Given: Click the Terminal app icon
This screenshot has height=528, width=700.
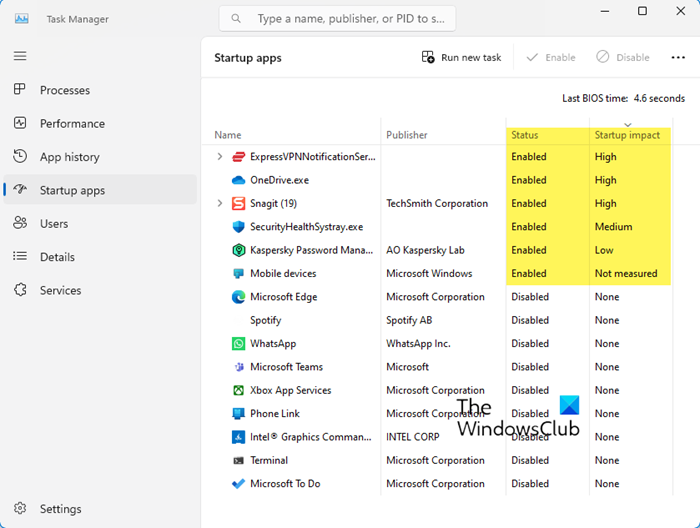Looking at the screenshot, I should (x=238, y=461).
